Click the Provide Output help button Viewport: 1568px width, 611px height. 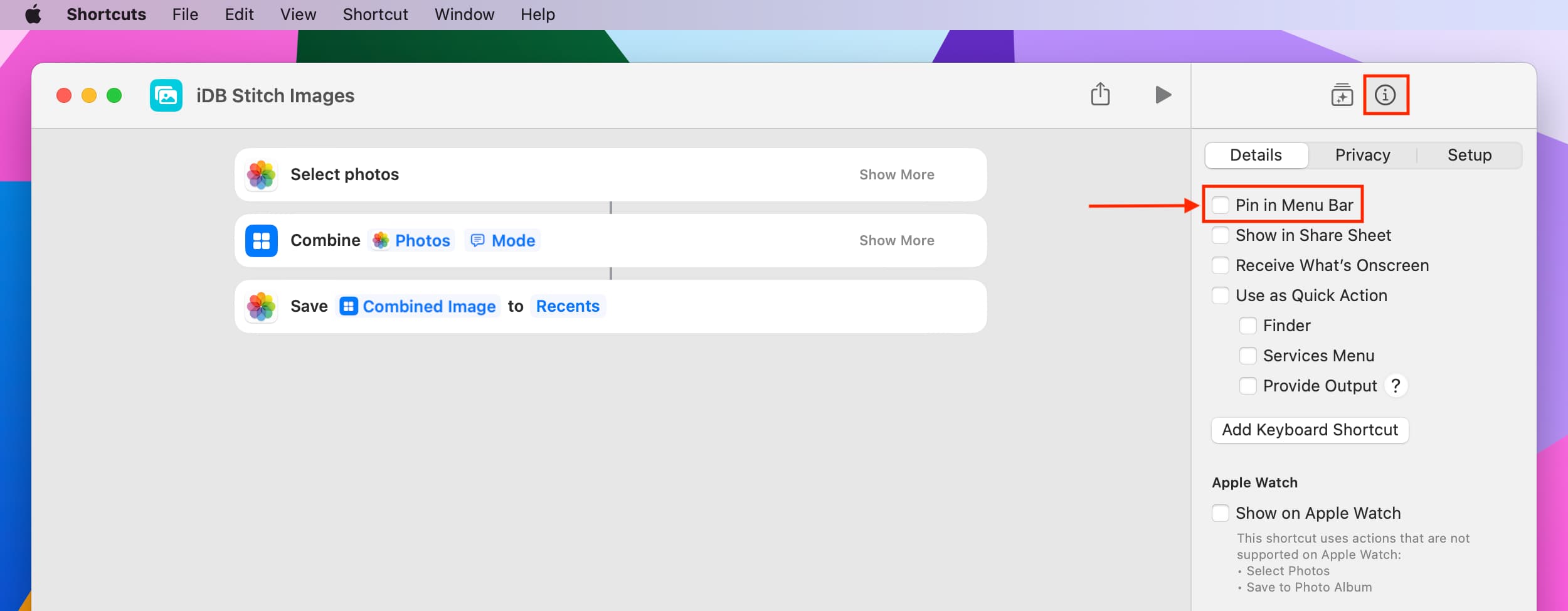click(1396, 386)
